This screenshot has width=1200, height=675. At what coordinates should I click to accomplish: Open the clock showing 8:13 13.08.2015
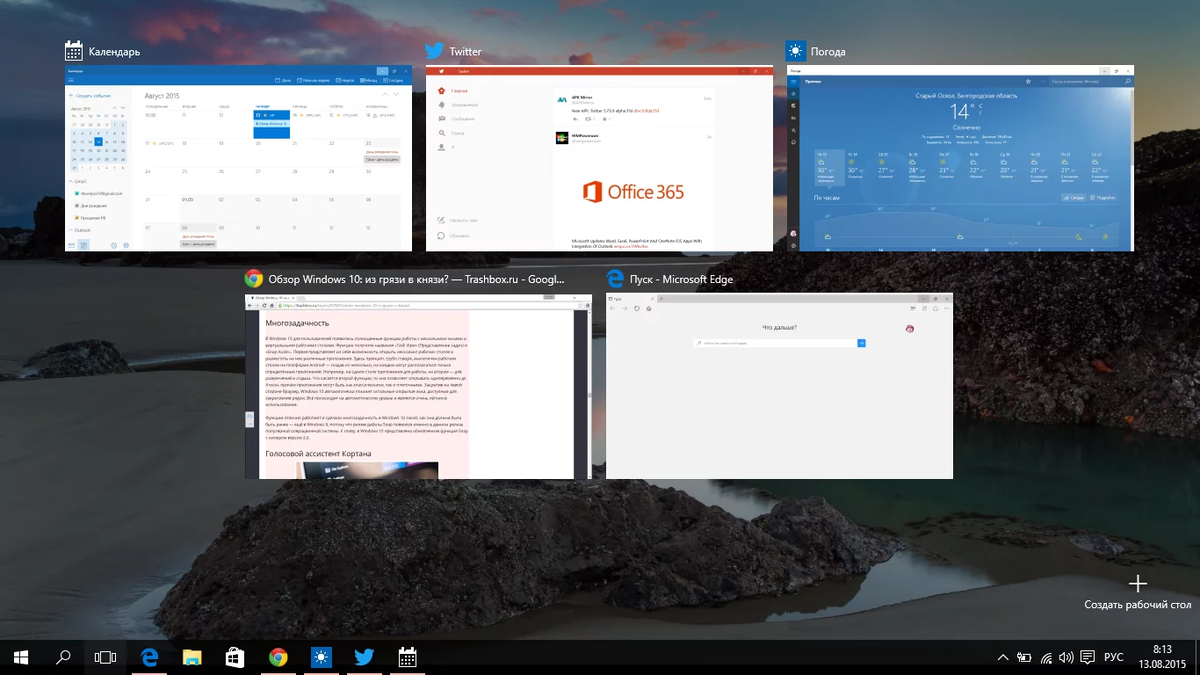point(1163,657)
